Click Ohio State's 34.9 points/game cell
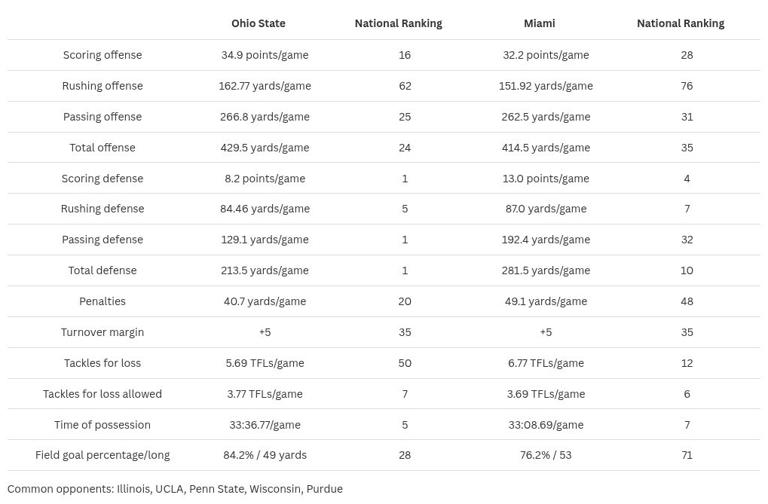The height and width of the screenshot is (504, 768). (x=265, y=55)
